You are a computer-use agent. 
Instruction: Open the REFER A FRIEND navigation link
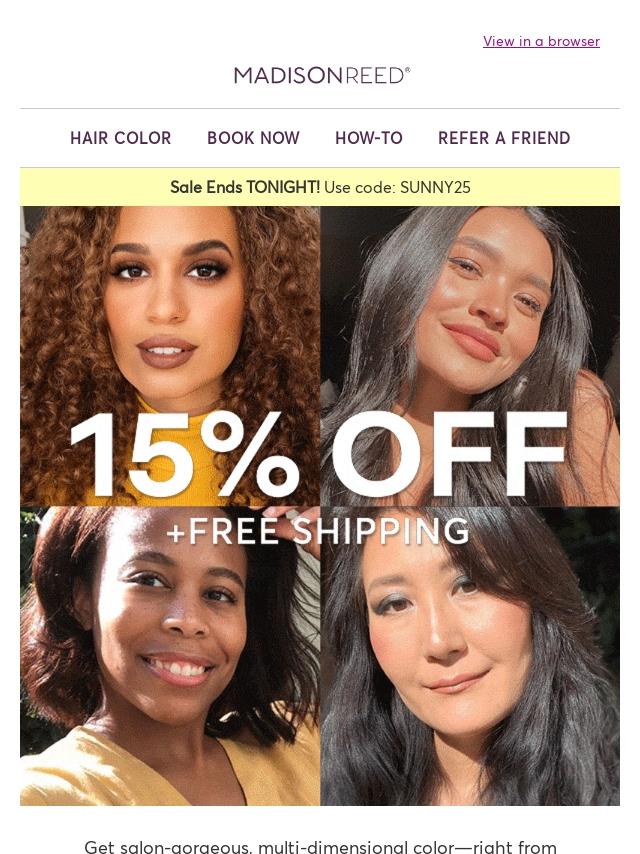pyautogui.click(x=504, y=138)
